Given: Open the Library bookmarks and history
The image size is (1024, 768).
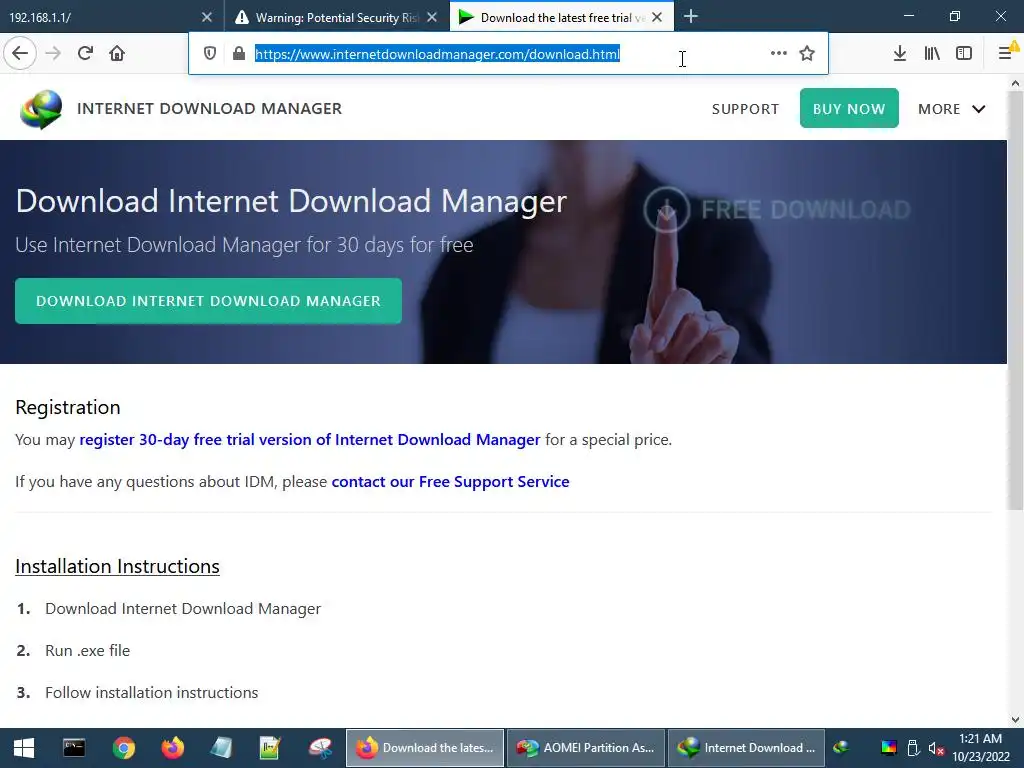Looking at the screenshot, I should (x=932, y=54).
